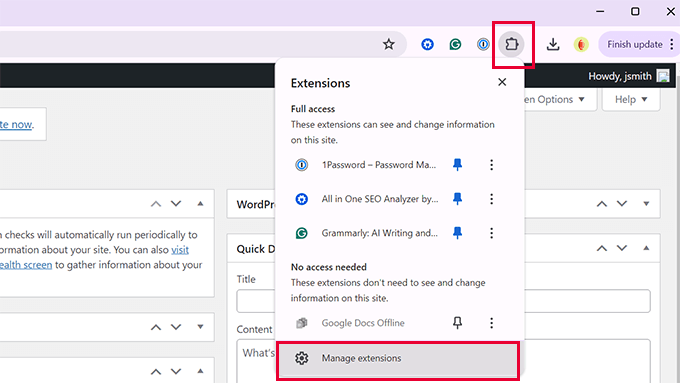Open more options for 1Password

491,165
